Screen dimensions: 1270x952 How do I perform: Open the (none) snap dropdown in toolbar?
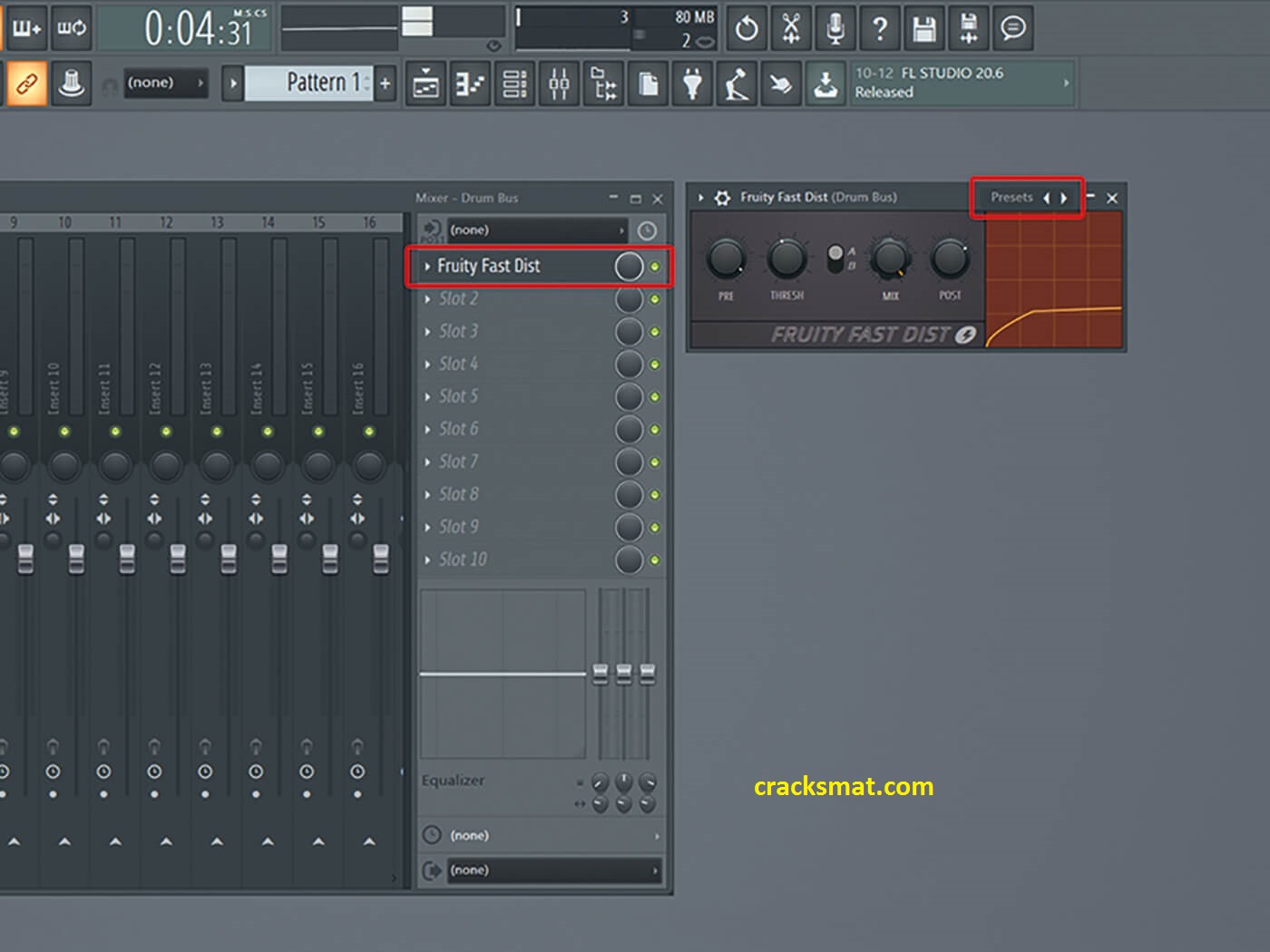tap(166, 83)
